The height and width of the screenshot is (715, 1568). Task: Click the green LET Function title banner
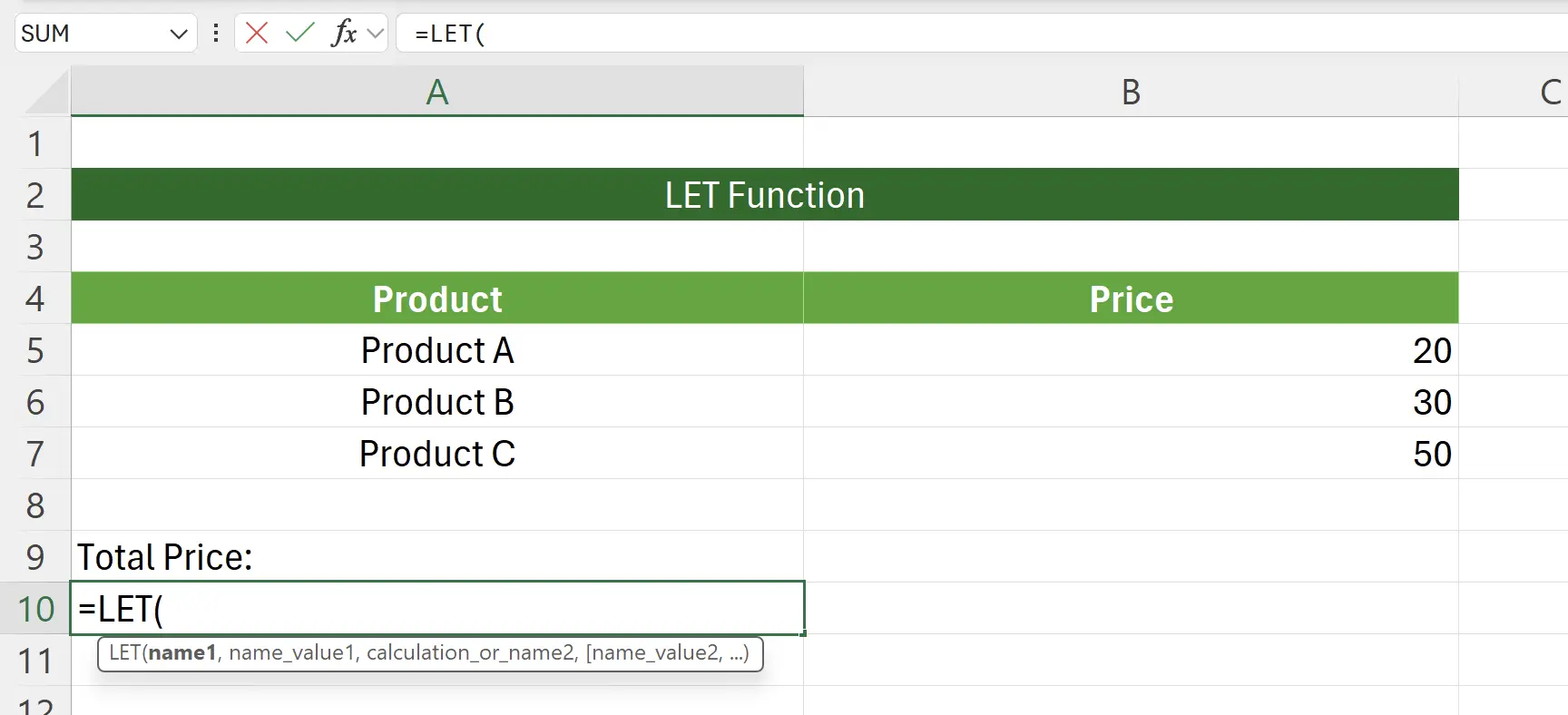click(x=764, y=194)
